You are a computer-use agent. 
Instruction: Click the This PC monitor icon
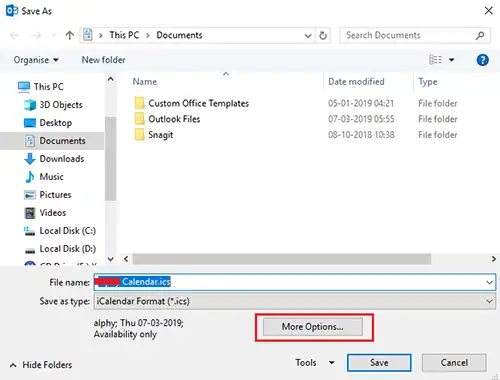click(x=24, y=87)
